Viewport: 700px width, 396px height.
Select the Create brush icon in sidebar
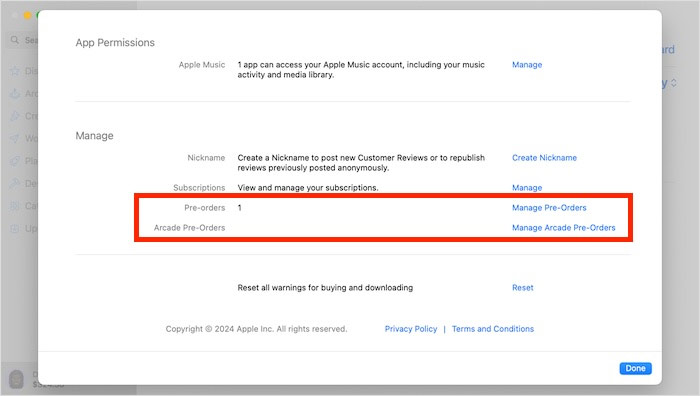[x=15, y=116]
